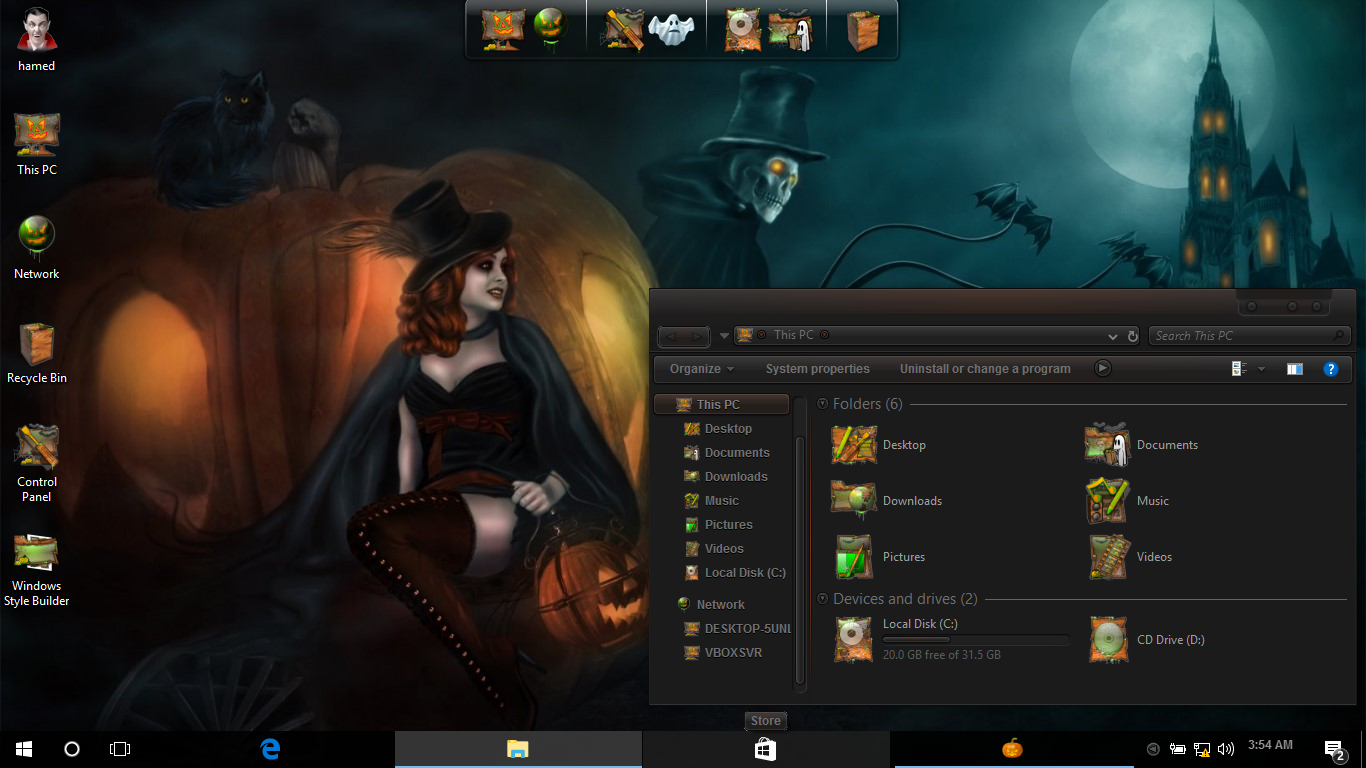Select Local Disk (C:) in navigation pane
This screenshot has width=1366, height=768.
pos(744,573)
